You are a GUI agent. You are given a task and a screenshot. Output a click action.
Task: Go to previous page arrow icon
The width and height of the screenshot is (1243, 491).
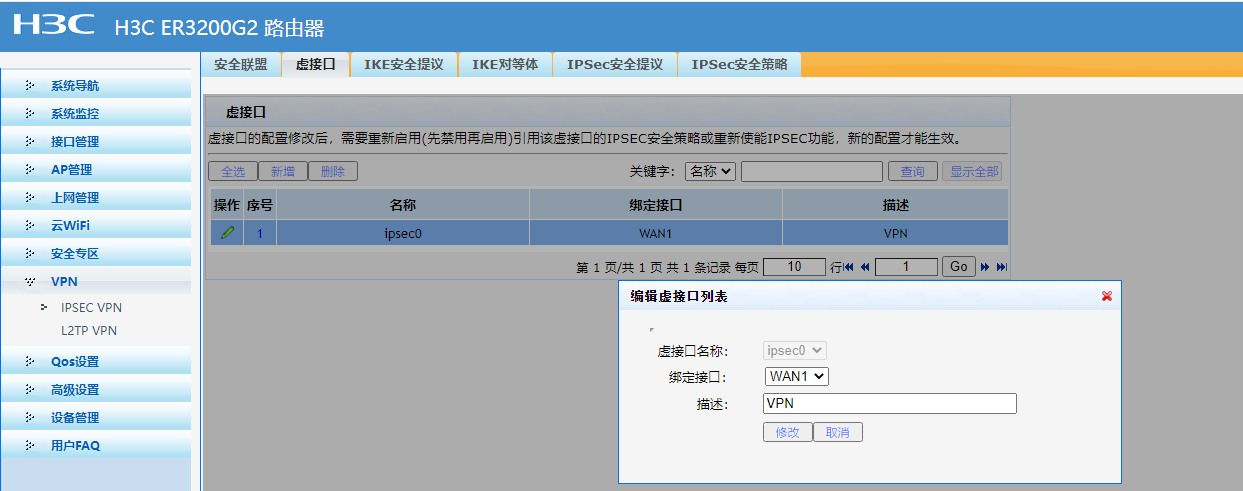[865, 267]
